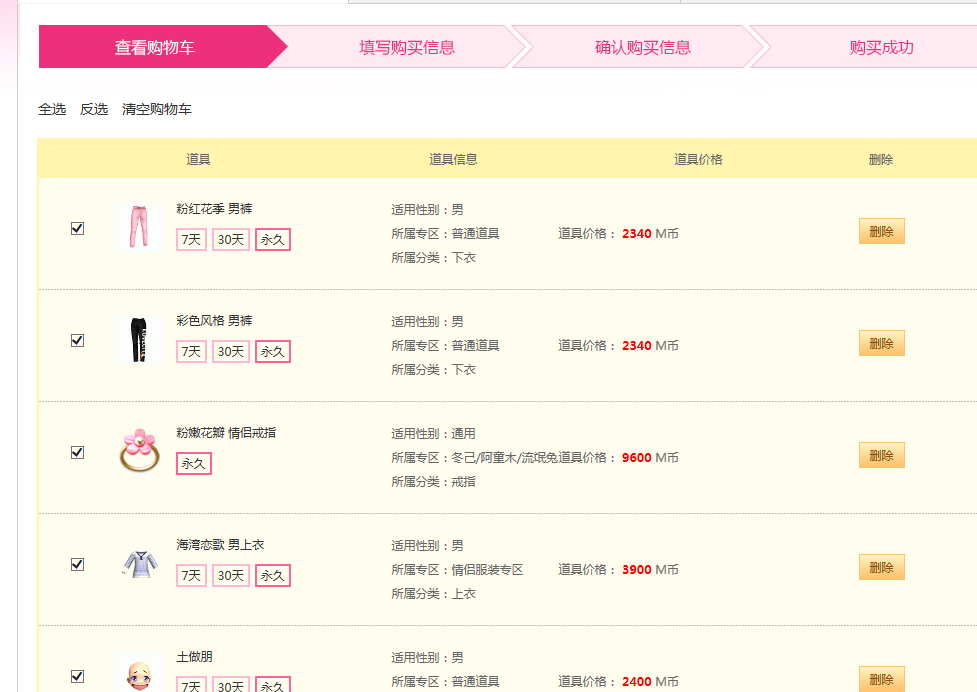Screen dimensions: 977x692
Task: Select 7天 duration for 海湾恋歌 男上衣
Action: pyautogui.click(x=191, y=576)
